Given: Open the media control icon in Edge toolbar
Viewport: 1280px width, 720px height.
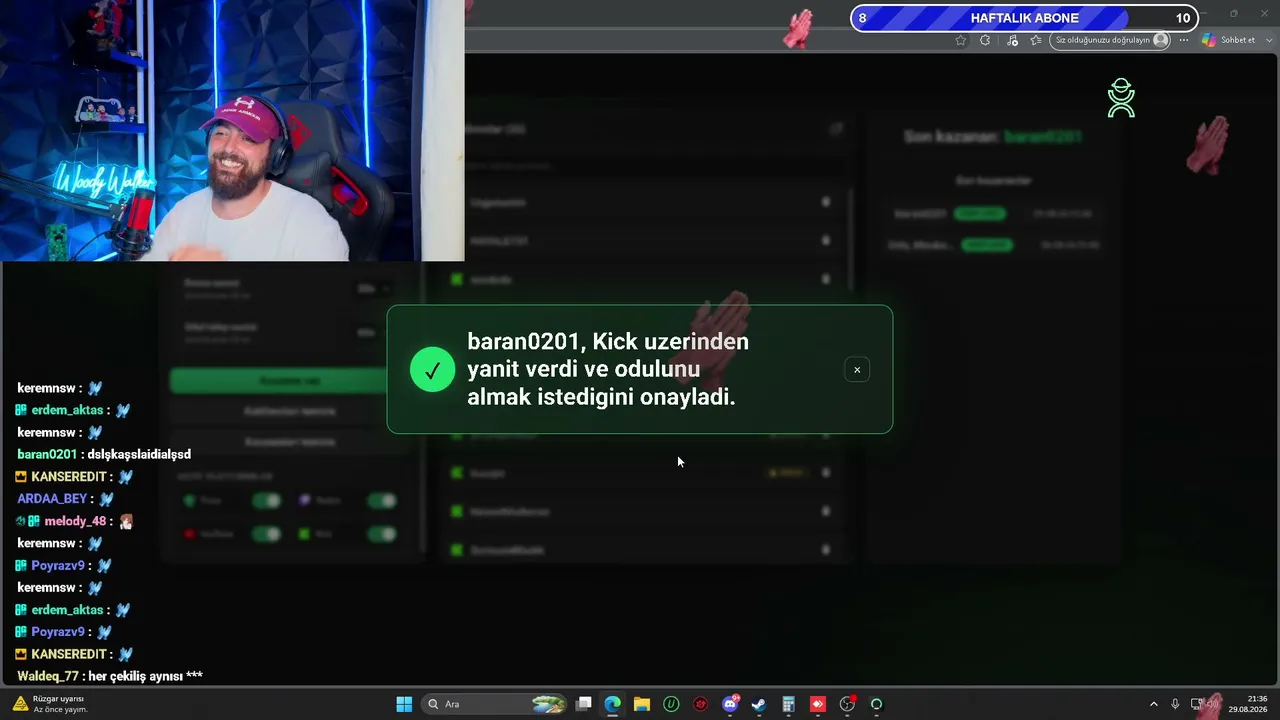Looking at the screenshot, I should [x=1012, y=40].
